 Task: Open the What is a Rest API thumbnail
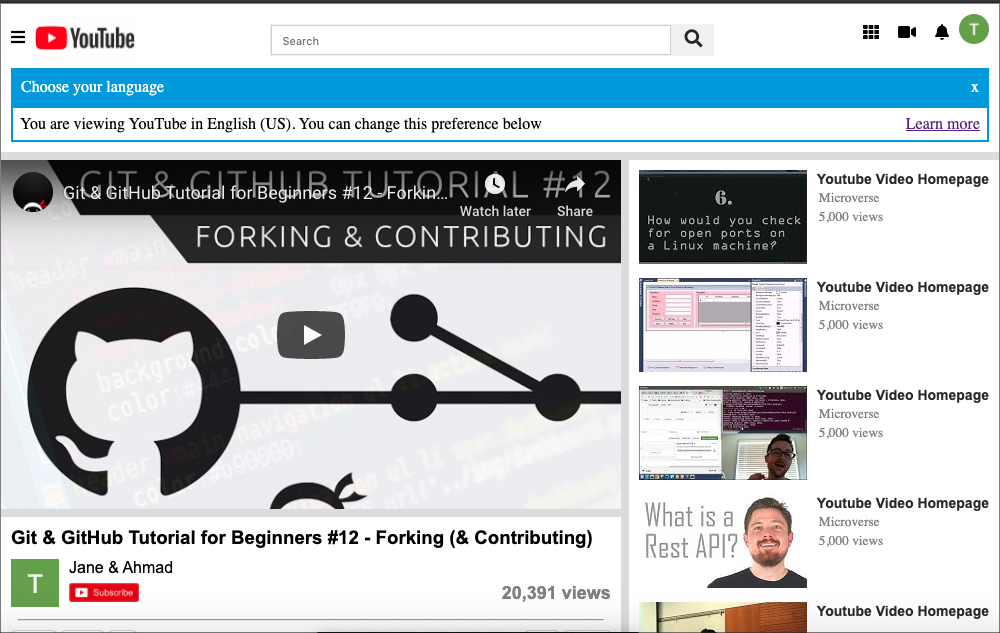723,541
